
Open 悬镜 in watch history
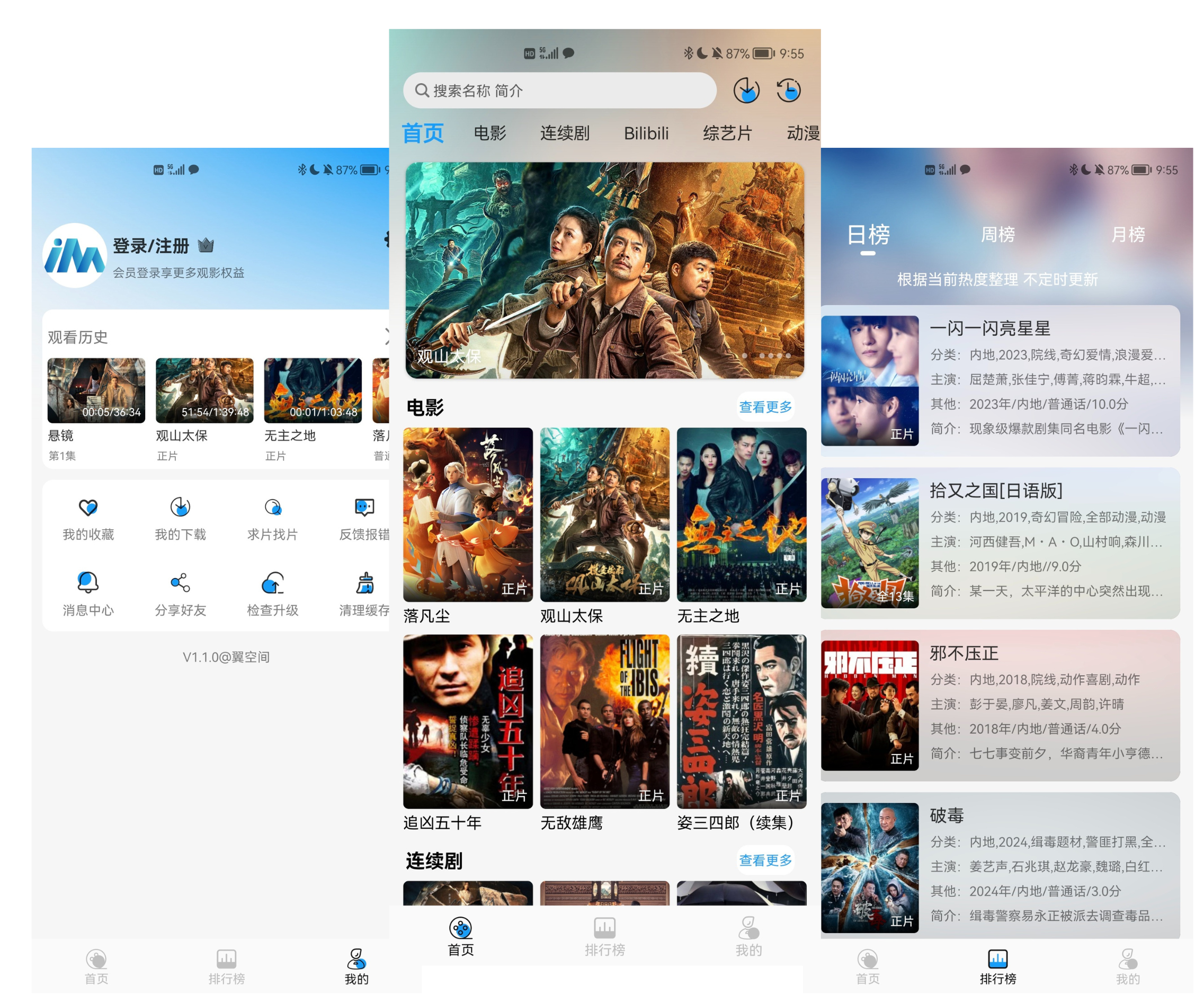(96, 390)
